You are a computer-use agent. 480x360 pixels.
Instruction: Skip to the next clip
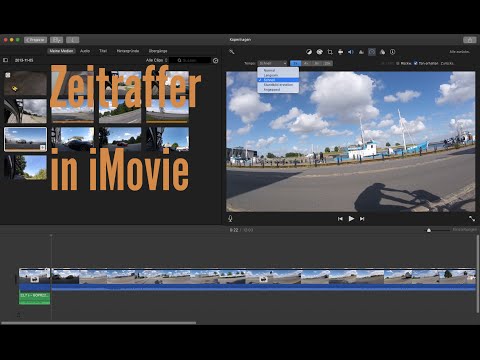pyautogui.click(x=362, y=219)
